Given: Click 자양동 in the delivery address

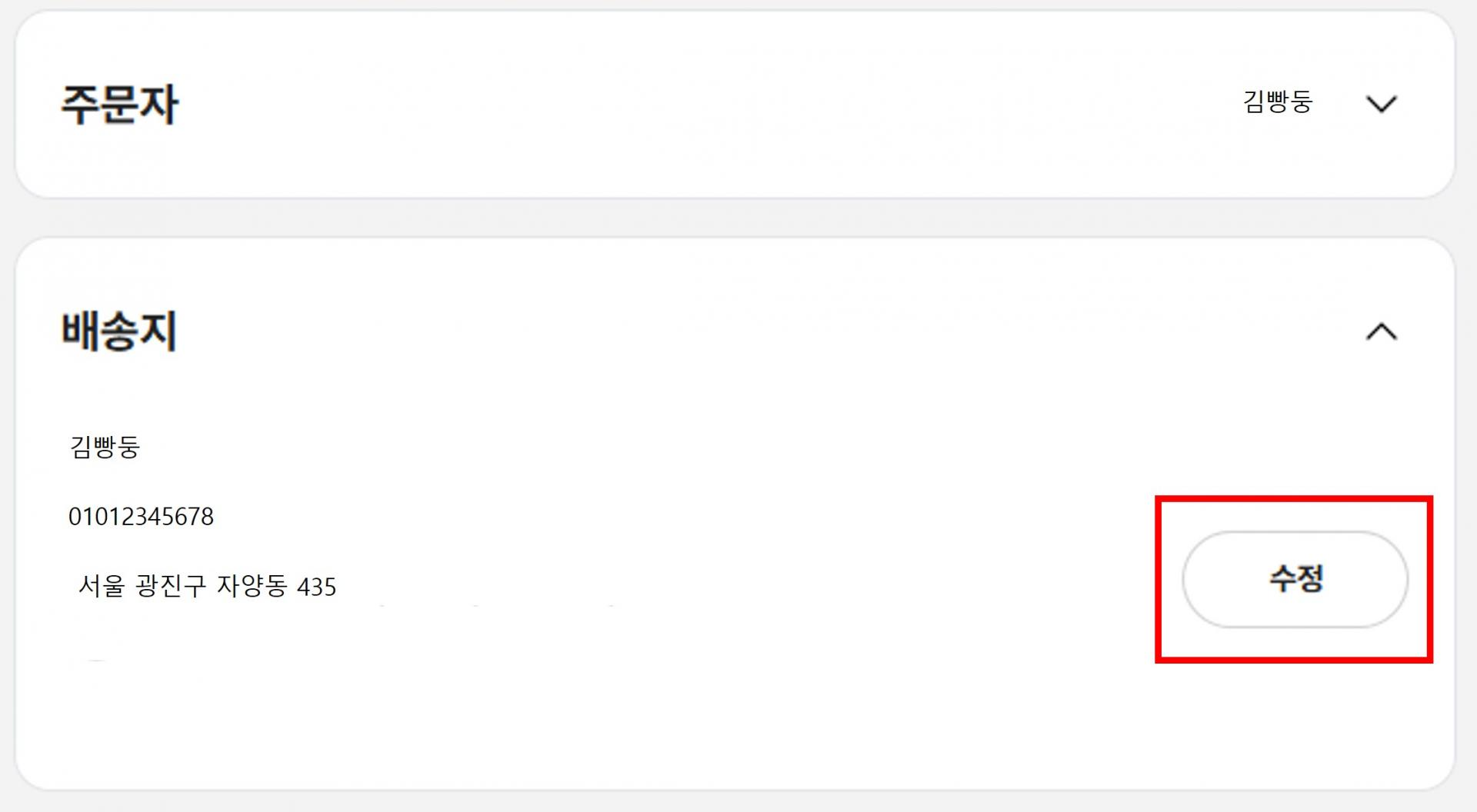Looking at the screenshot, I should (252, 587).
